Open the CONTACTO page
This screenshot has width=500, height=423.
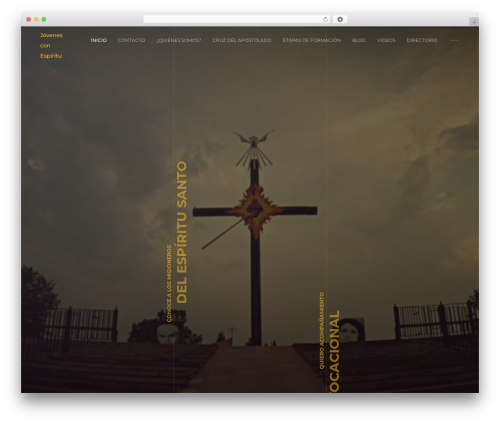coord(131,40)
